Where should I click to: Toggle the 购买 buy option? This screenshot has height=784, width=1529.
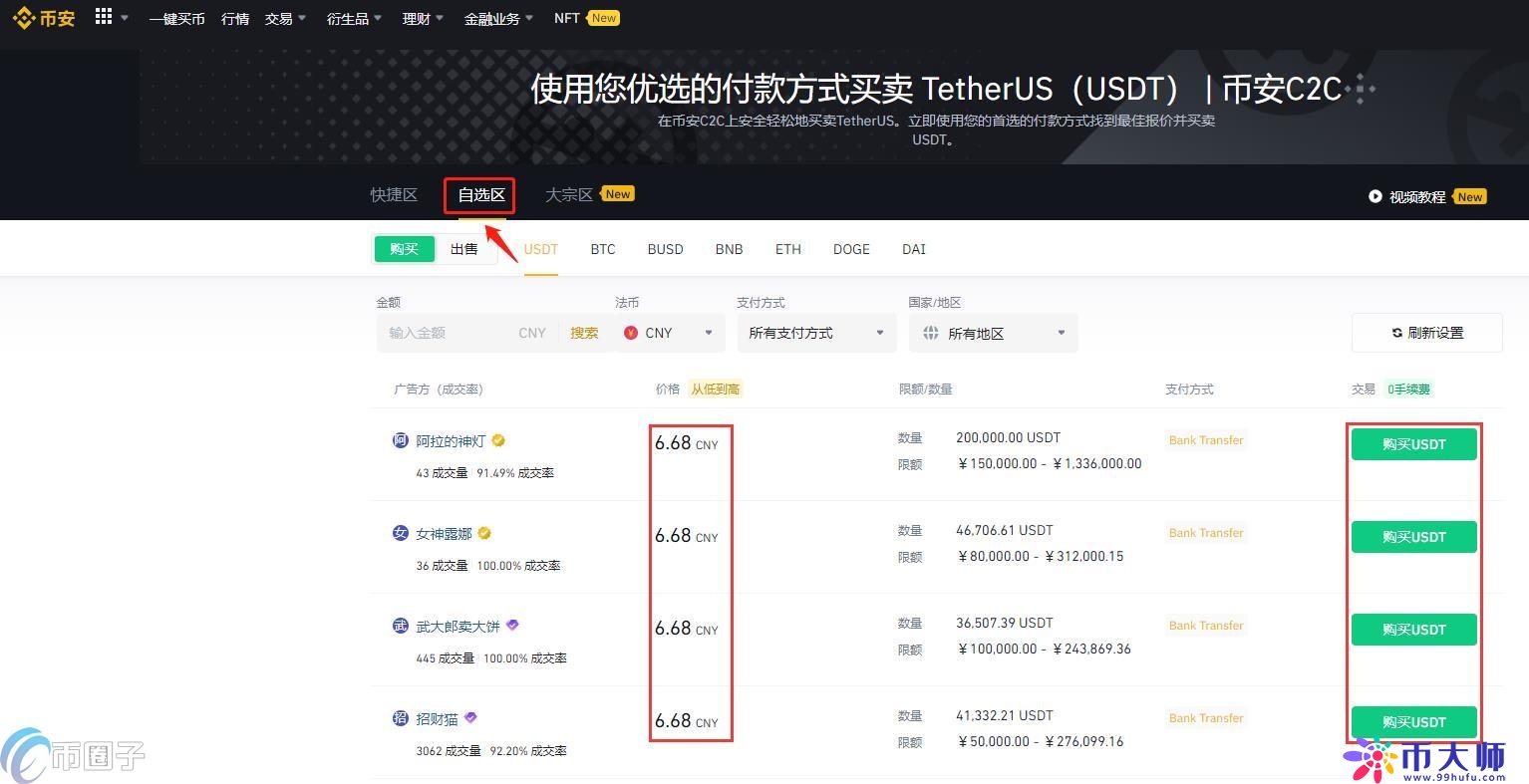point(404,248)
